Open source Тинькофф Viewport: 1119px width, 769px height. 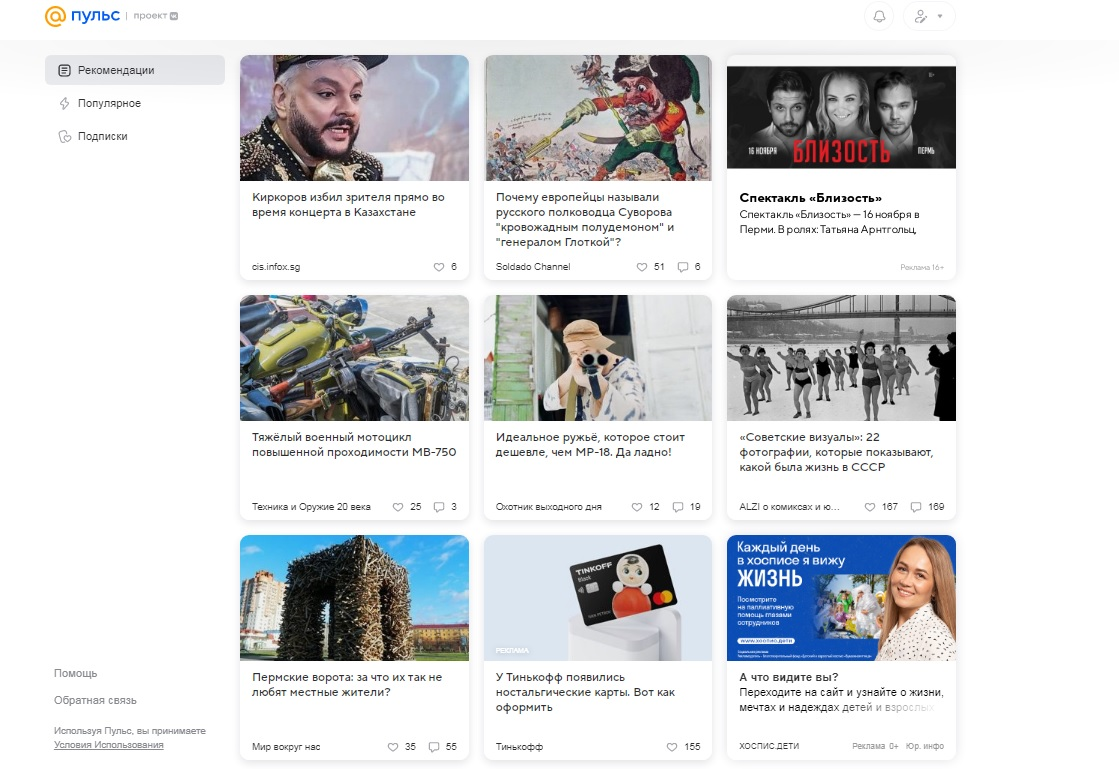tap(520, 747)
